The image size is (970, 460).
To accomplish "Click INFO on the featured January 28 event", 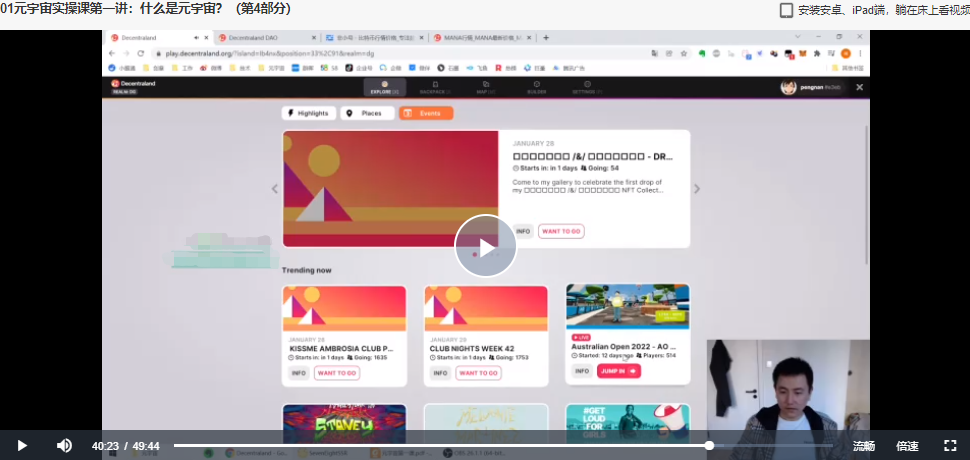I will (523, 231).
